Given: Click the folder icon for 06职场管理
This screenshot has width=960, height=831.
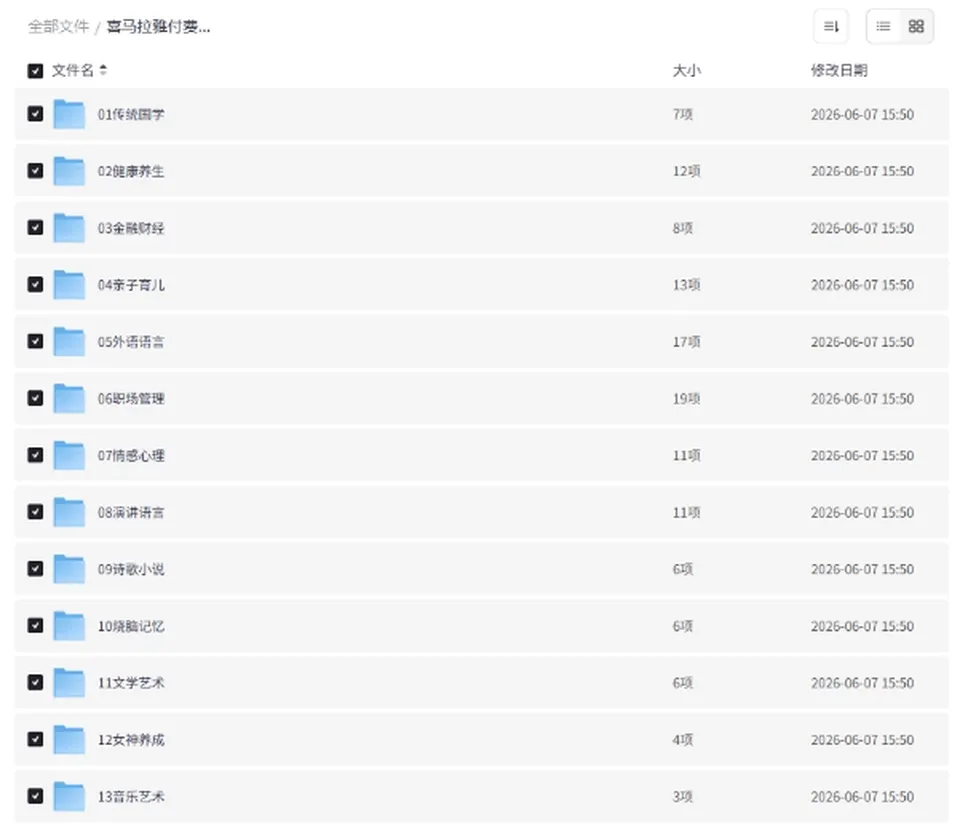Looking at the screenshot, I should tap(69, 399).
